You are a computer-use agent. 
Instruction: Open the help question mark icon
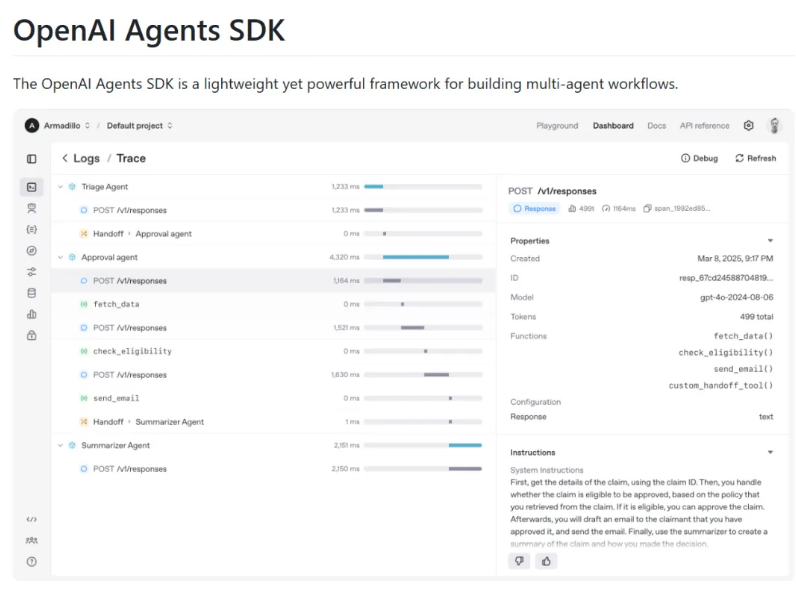pos(31,562)
